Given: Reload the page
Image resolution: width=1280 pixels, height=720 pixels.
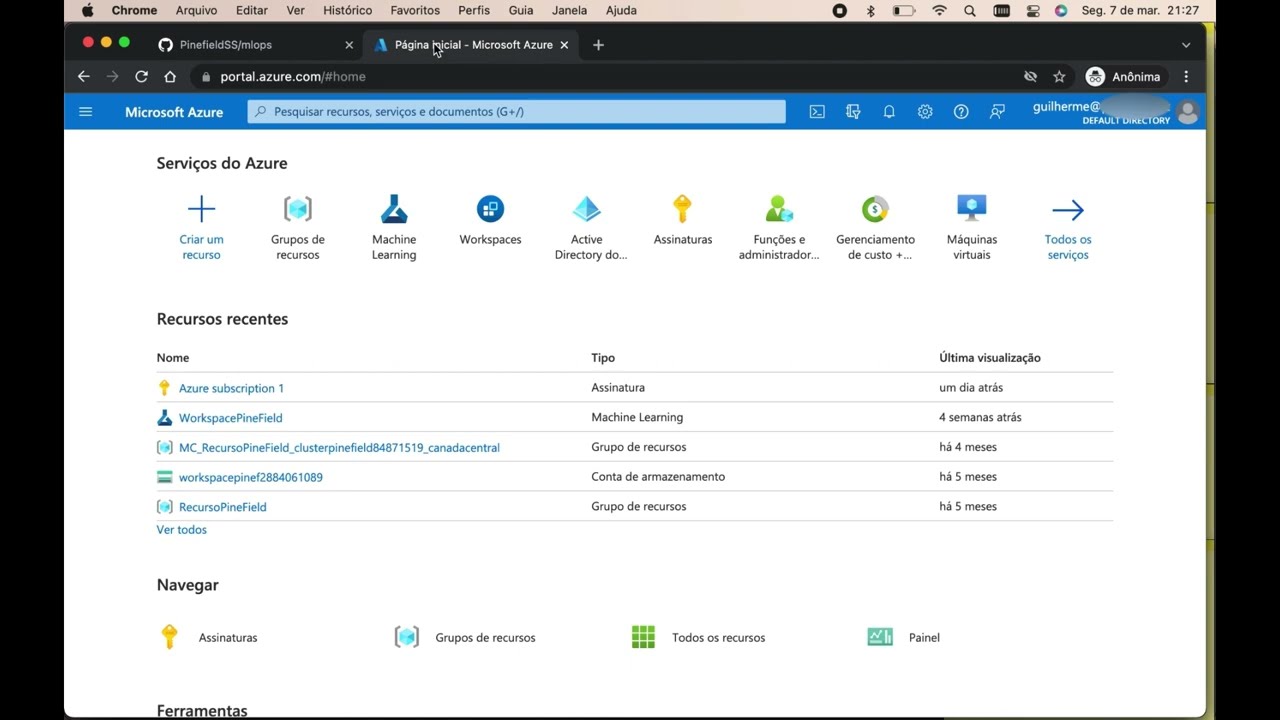Looking at the screenshot, I should [x=141, y=77].
